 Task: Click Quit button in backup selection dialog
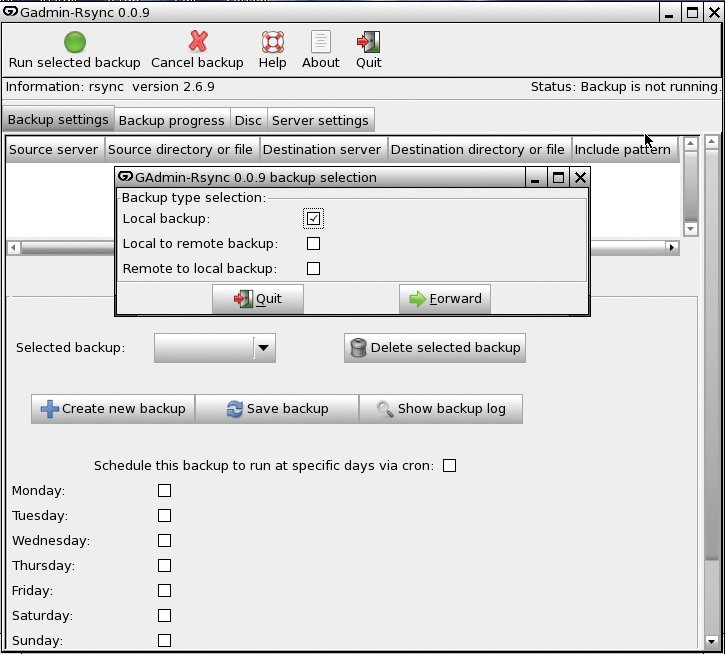coord(258,299)
